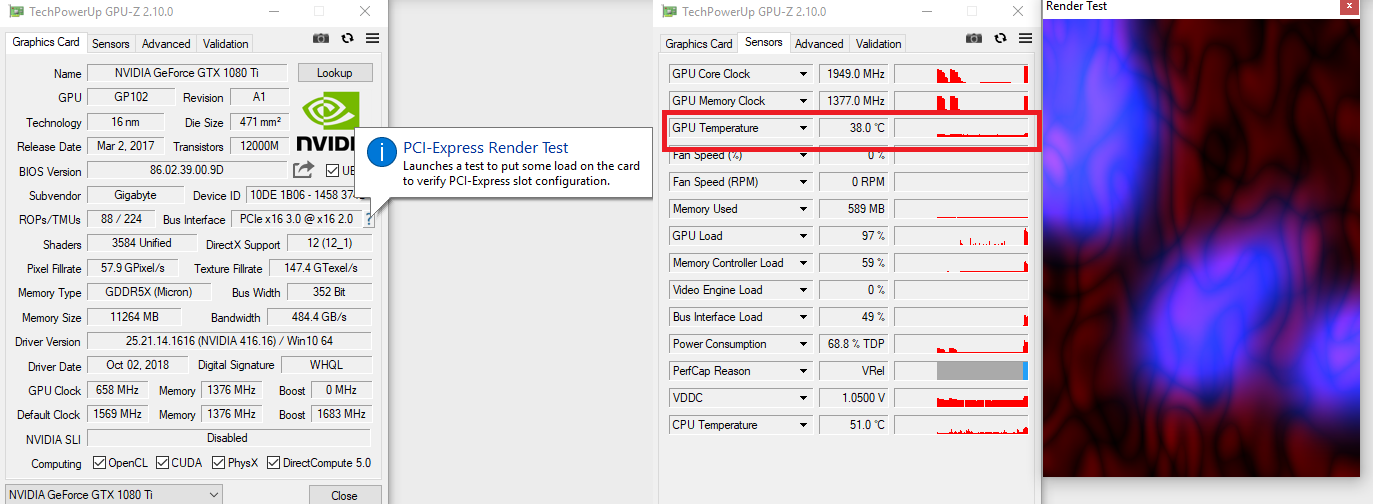Click GPU-Z title bar icon of Graphics Card window
Viewport: 1374px width, 504px height.
pos(15,11)
